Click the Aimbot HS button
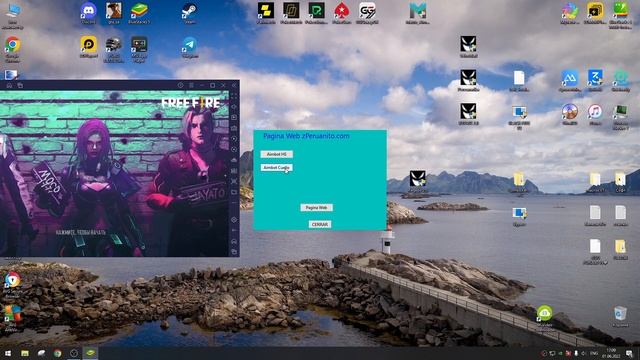 click(277, 154)
